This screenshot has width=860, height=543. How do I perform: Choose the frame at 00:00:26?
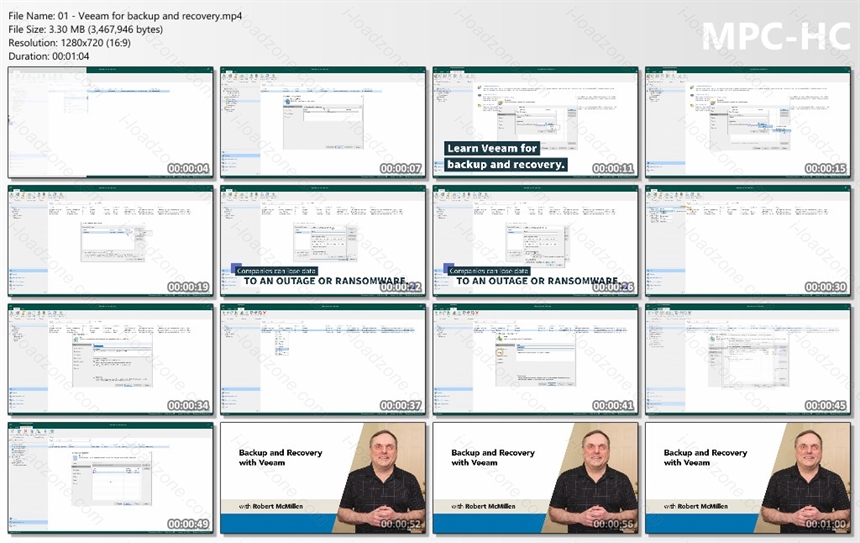535,241
